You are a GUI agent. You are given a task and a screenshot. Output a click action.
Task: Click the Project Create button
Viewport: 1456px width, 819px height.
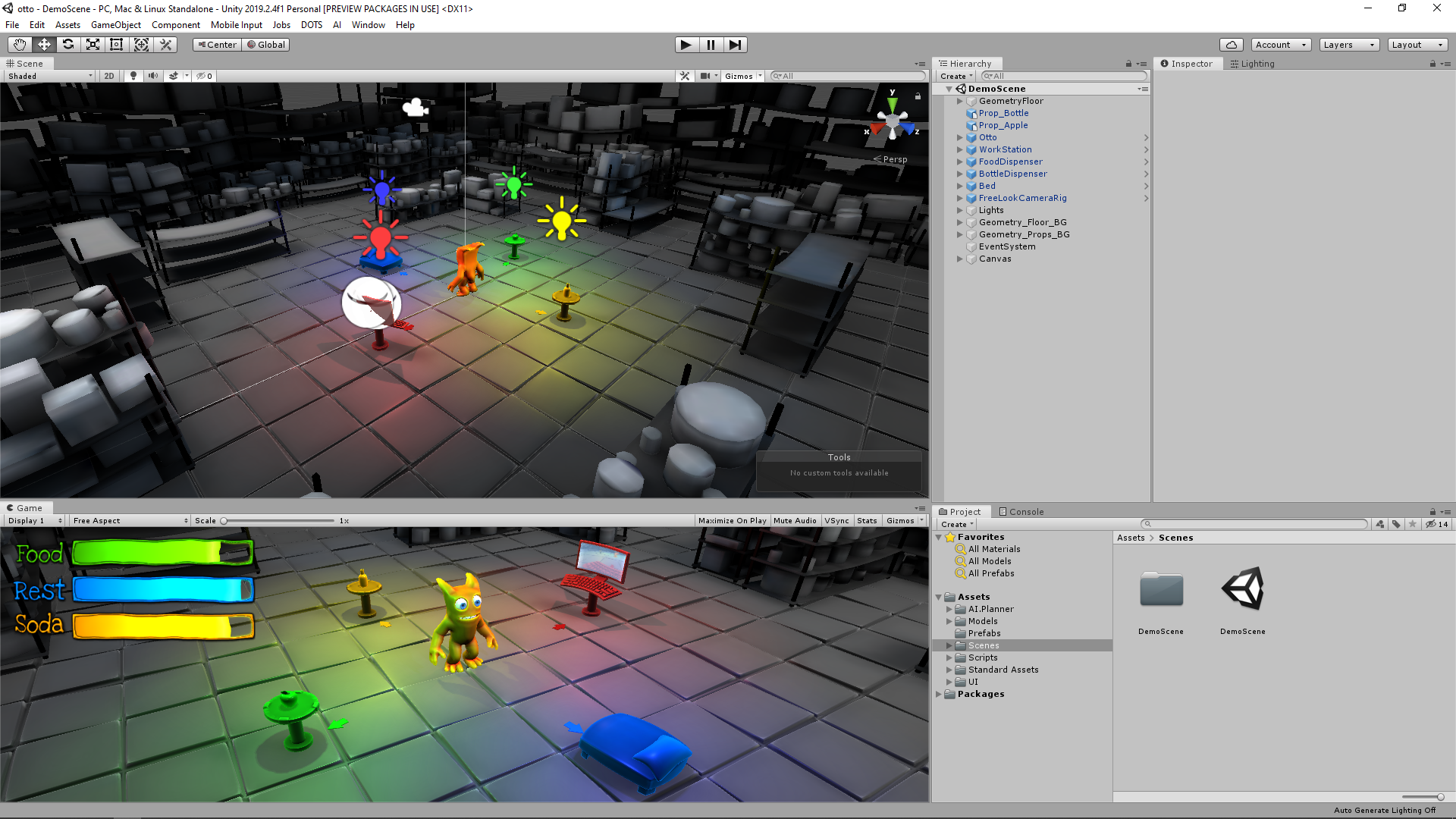coord(957,524)
